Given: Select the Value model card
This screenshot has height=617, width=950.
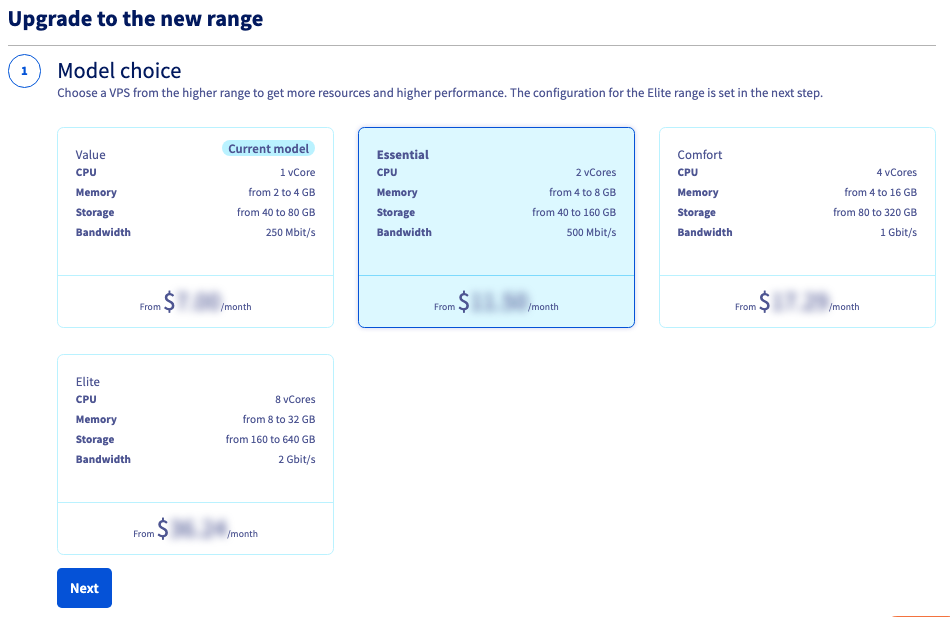Looking at the screenshot, I should 195,227.
